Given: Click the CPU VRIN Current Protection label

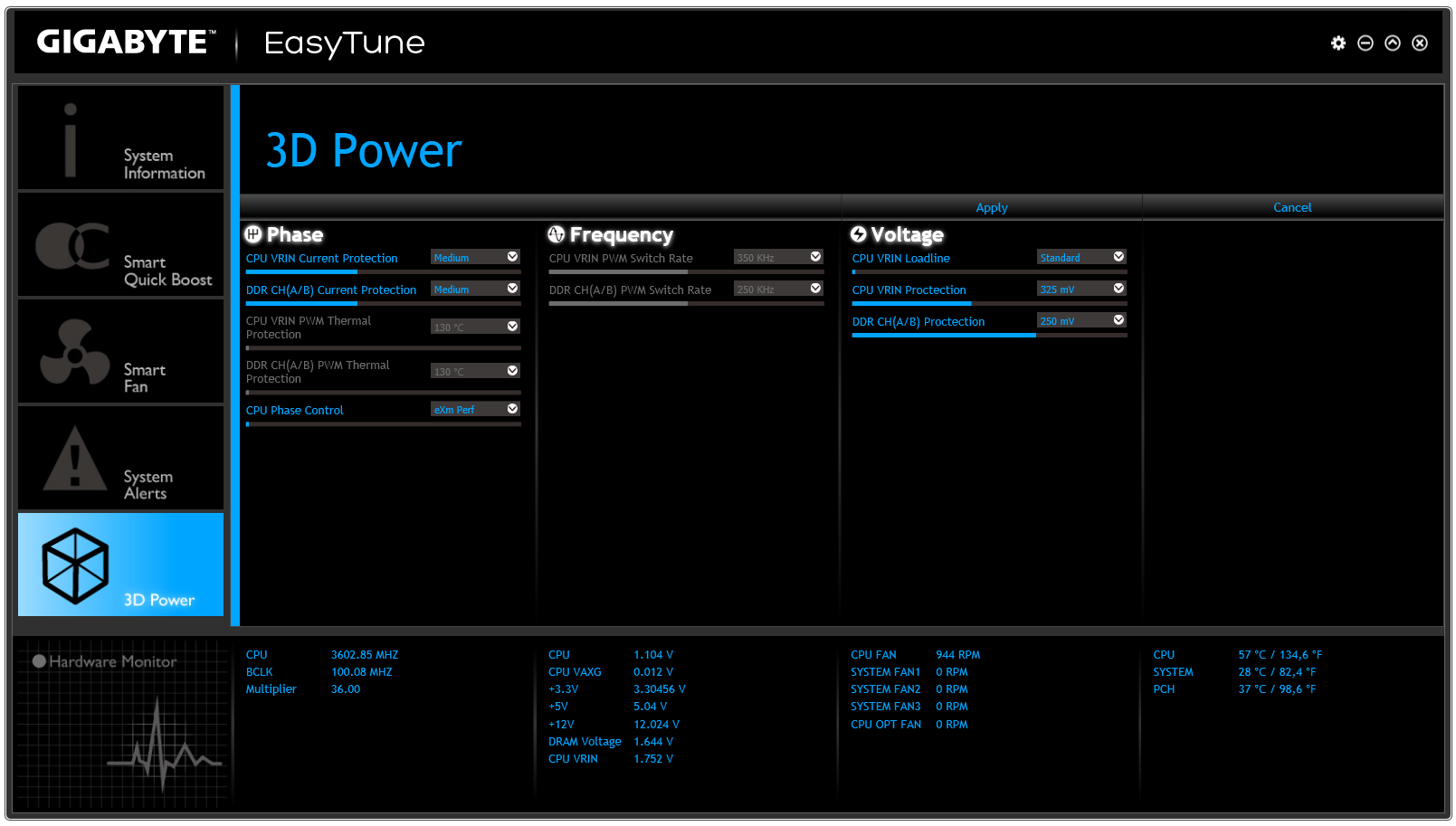Looking at the screenshot, I should [x=321, y=258].
